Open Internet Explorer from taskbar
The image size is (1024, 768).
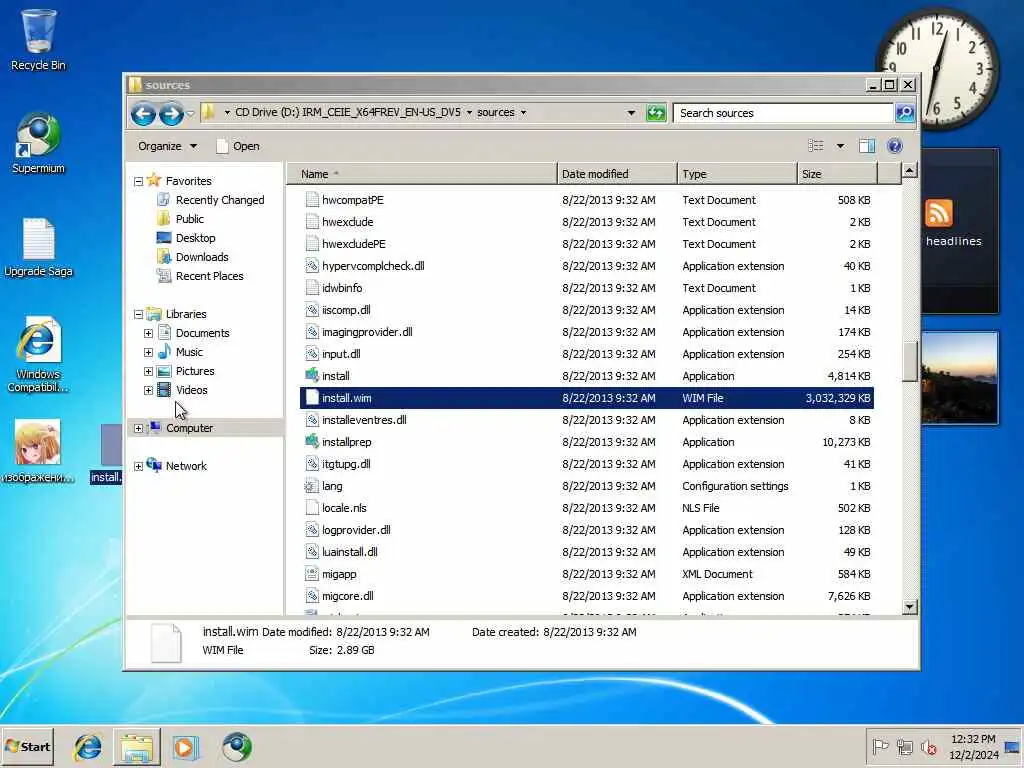coord(88,747)
